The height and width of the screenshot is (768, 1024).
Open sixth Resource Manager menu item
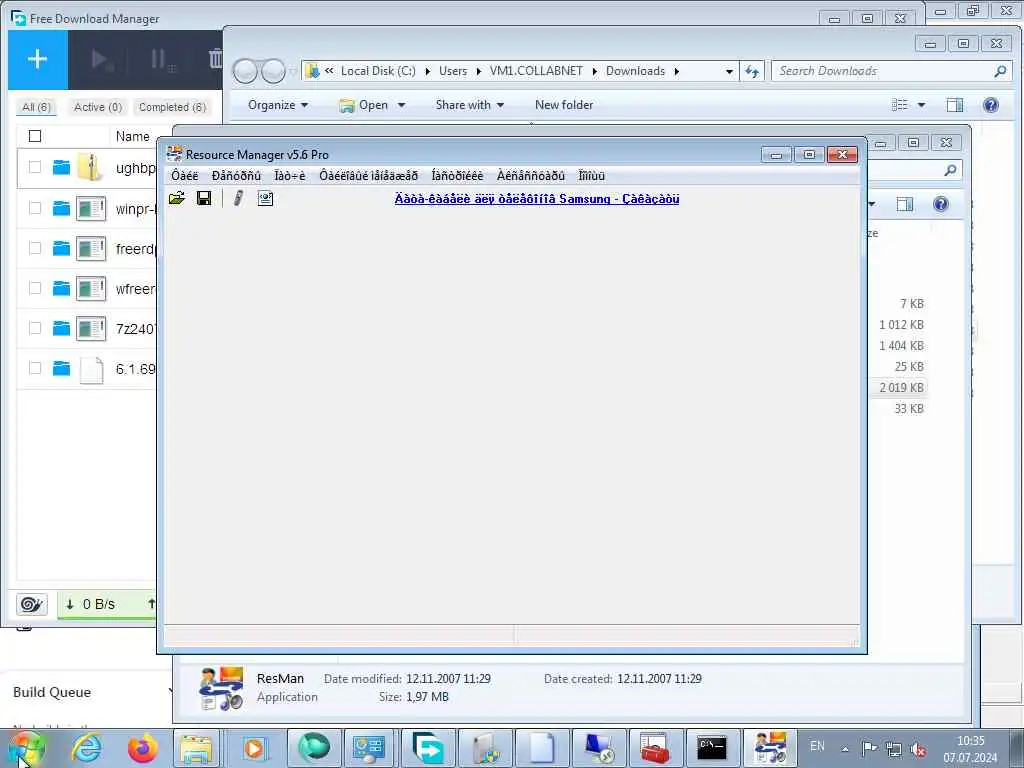pos(530,176)
